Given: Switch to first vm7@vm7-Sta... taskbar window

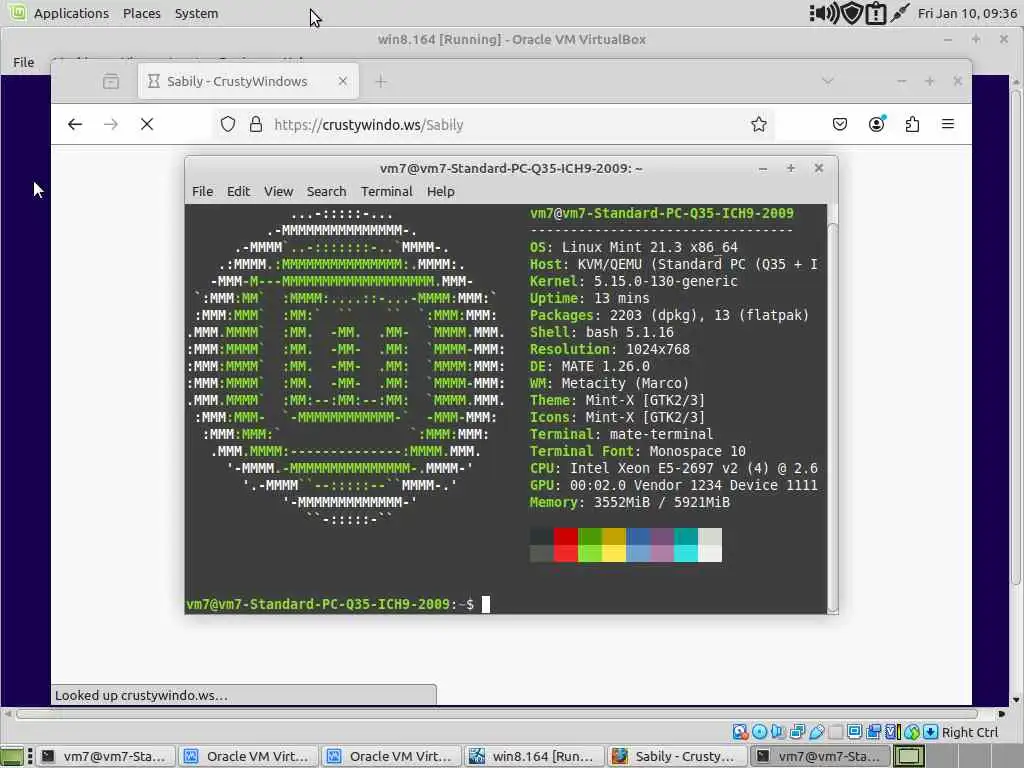Looking at the screenshot, I should click(104, 756).
